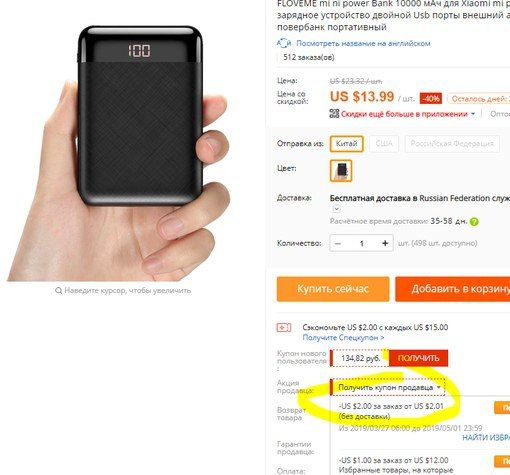Screen dimensions: 510x475
Task: Increase quantity with the plus button
Action: [x=385, y=243]
